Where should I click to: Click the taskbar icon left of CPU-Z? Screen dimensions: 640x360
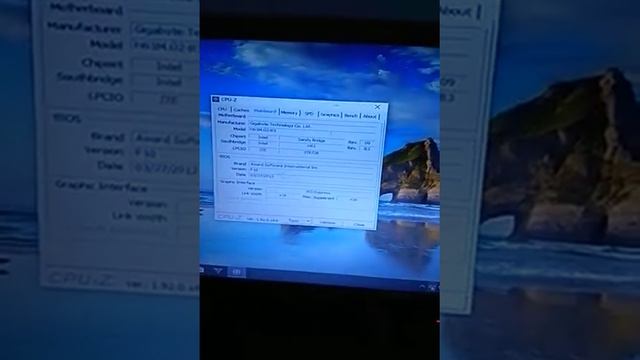click(218, 271)
